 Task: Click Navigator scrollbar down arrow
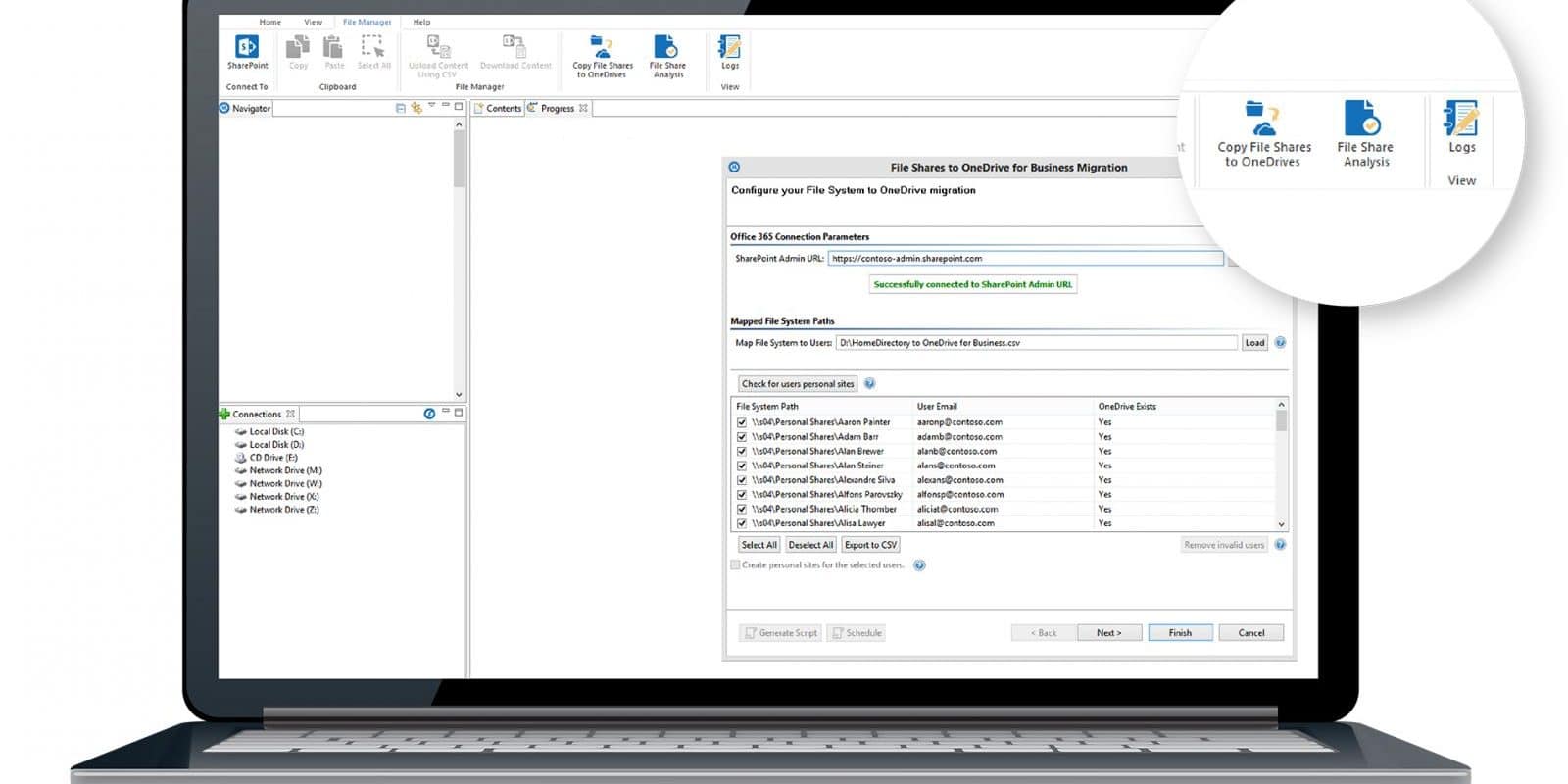point(458,394)
